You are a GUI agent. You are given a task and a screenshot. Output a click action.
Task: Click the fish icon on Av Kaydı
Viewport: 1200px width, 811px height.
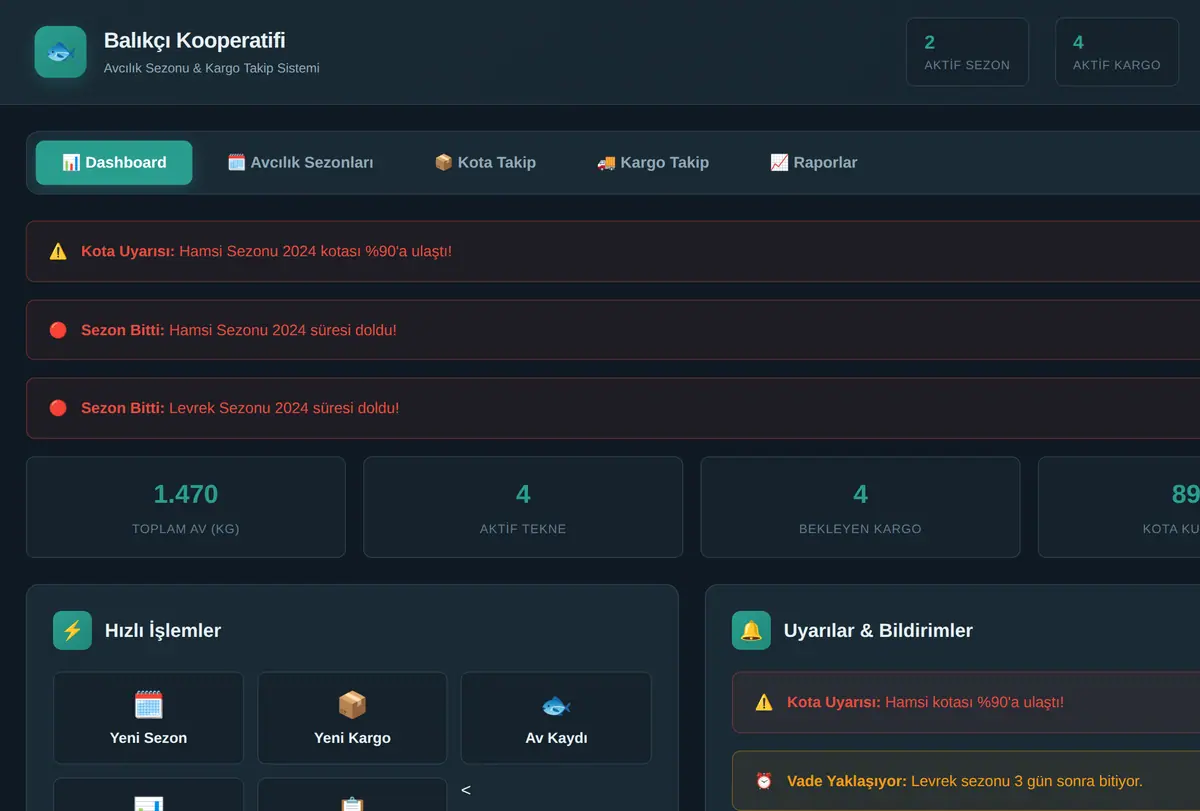[556, 705]
